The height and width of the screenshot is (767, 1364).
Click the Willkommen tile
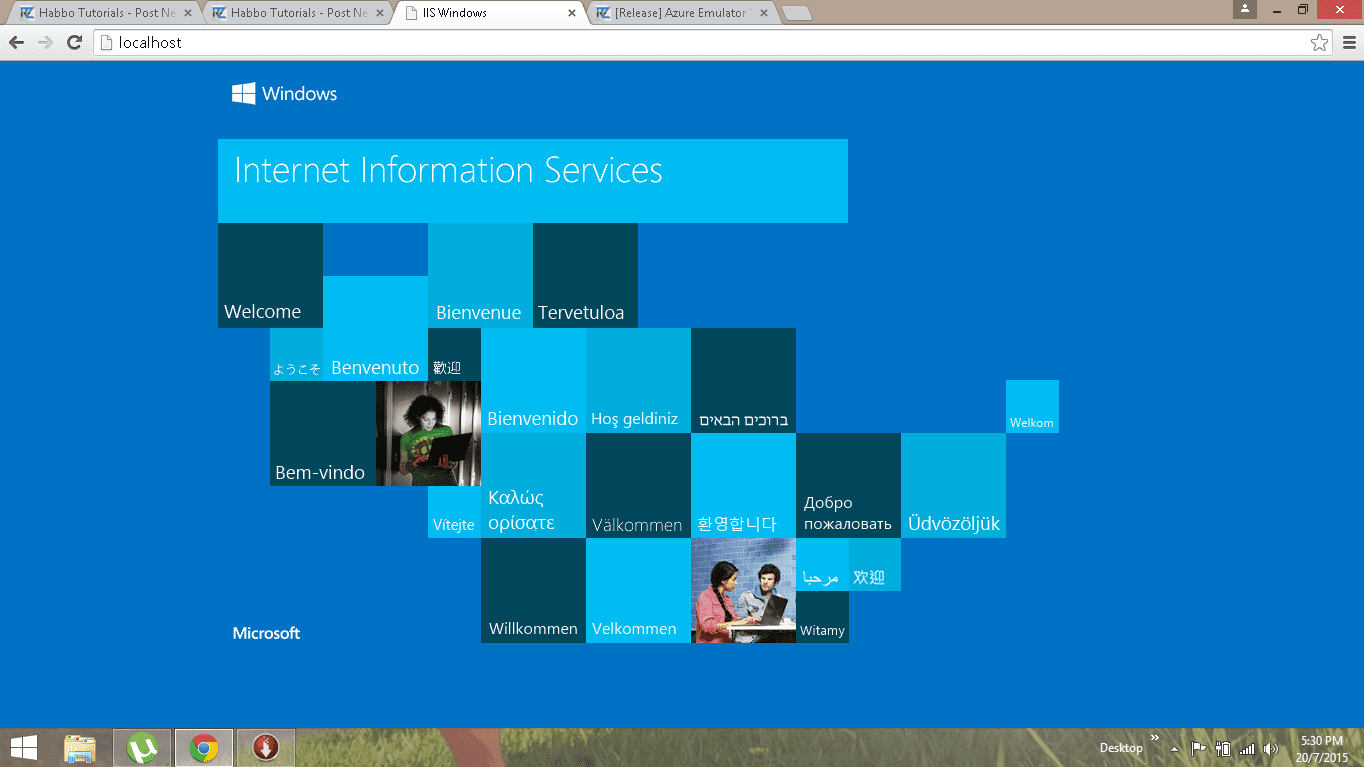[533, 590]
